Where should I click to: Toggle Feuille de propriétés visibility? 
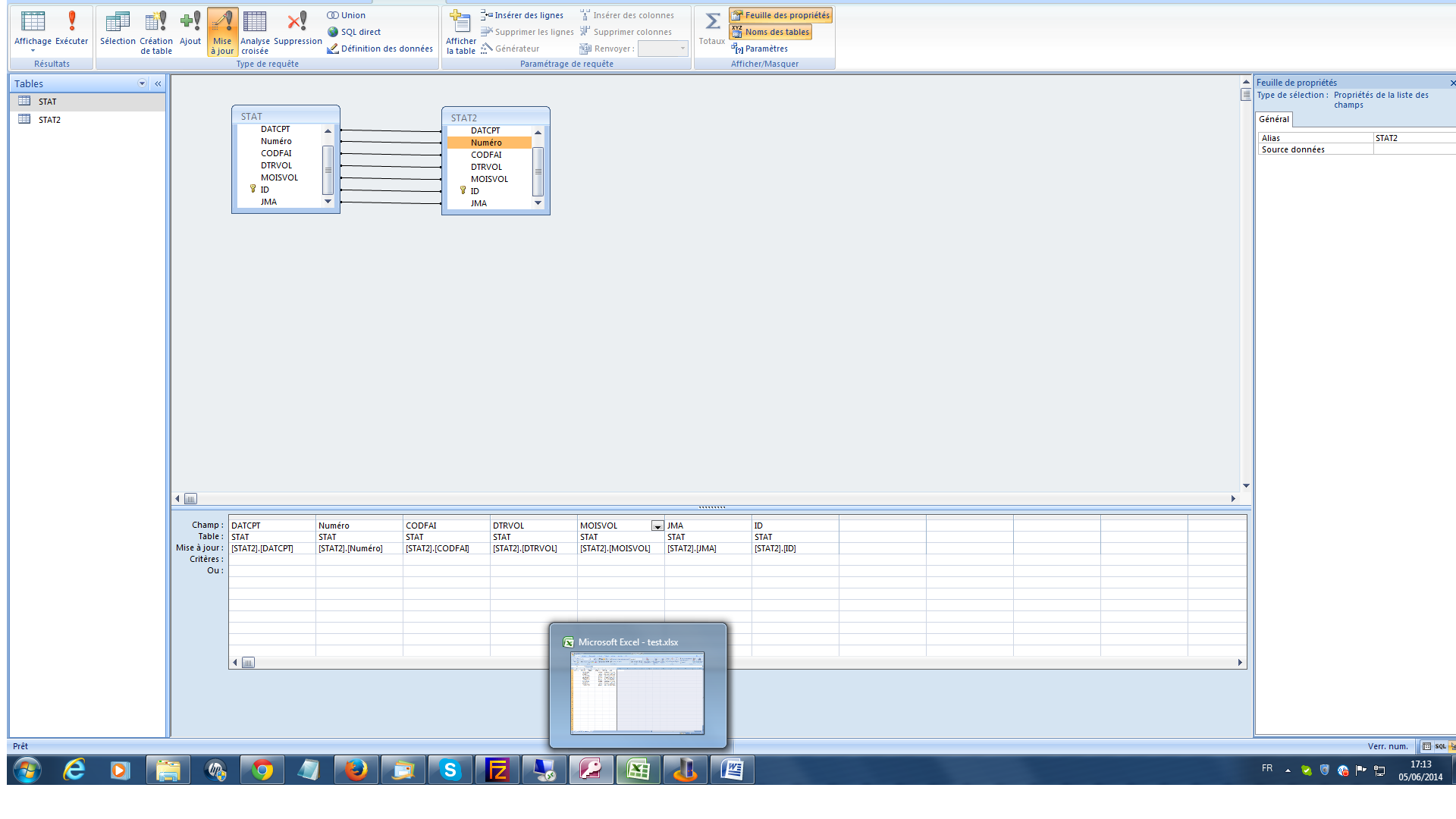pos(782,15)
